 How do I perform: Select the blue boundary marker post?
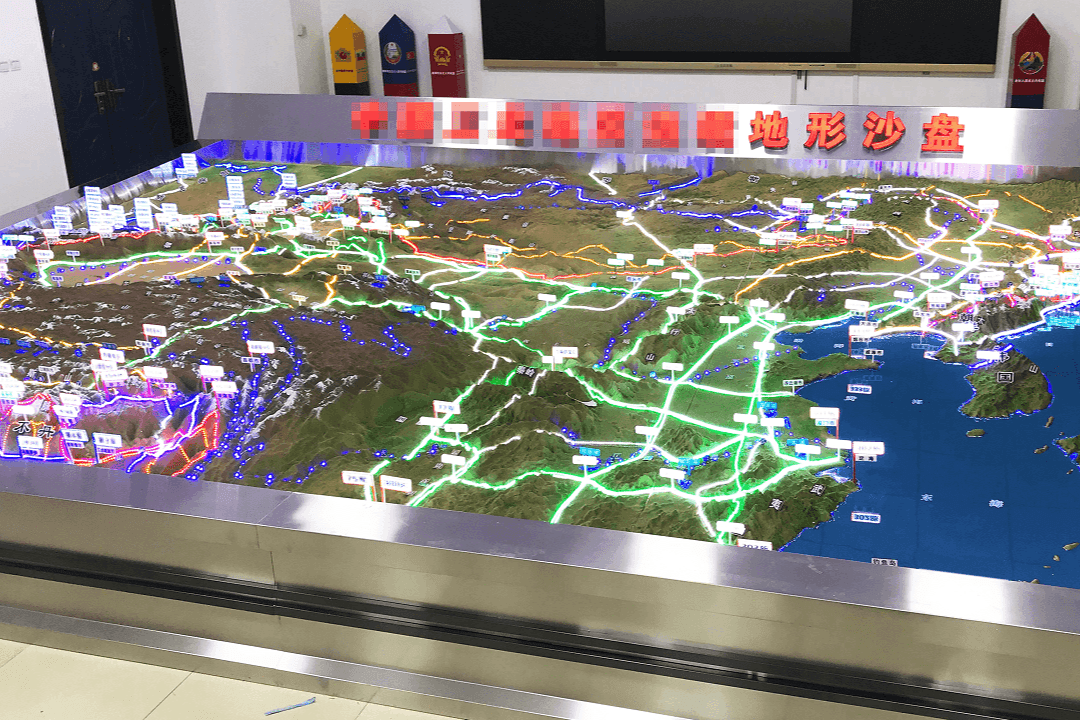tap(398, 57)
